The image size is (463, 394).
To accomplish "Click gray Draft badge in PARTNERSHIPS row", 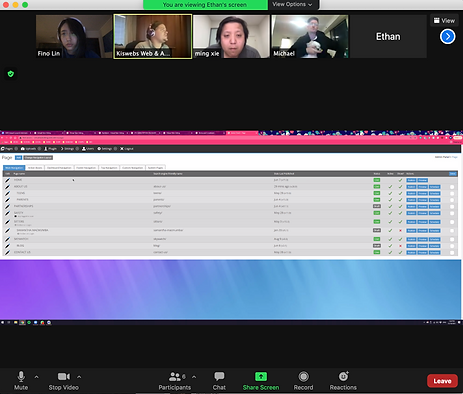I will (377, 206).
